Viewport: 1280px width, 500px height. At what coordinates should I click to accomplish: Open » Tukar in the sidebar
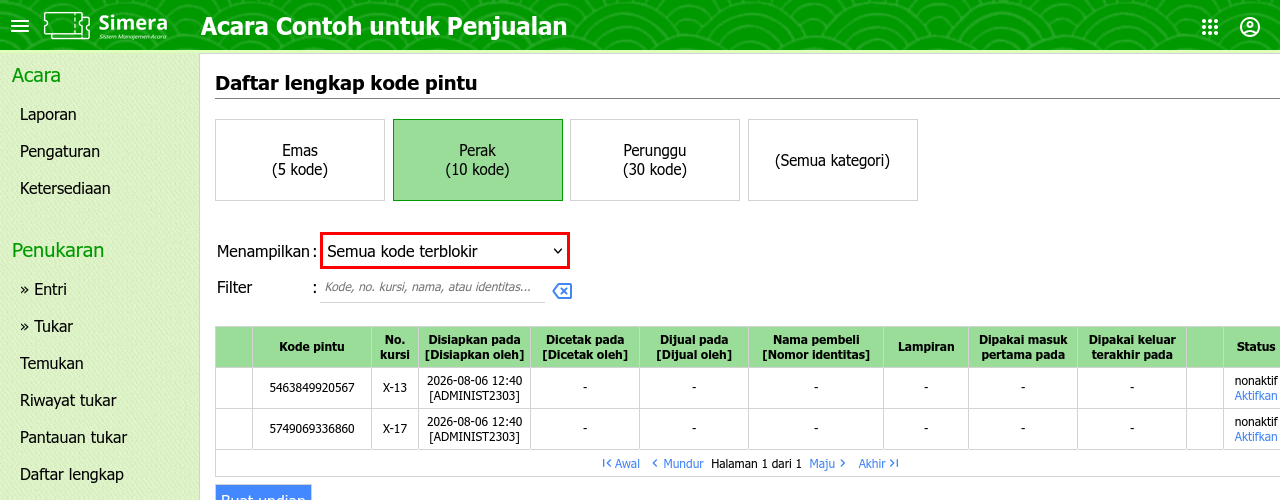pyautogui.click(x=46, y=326)
